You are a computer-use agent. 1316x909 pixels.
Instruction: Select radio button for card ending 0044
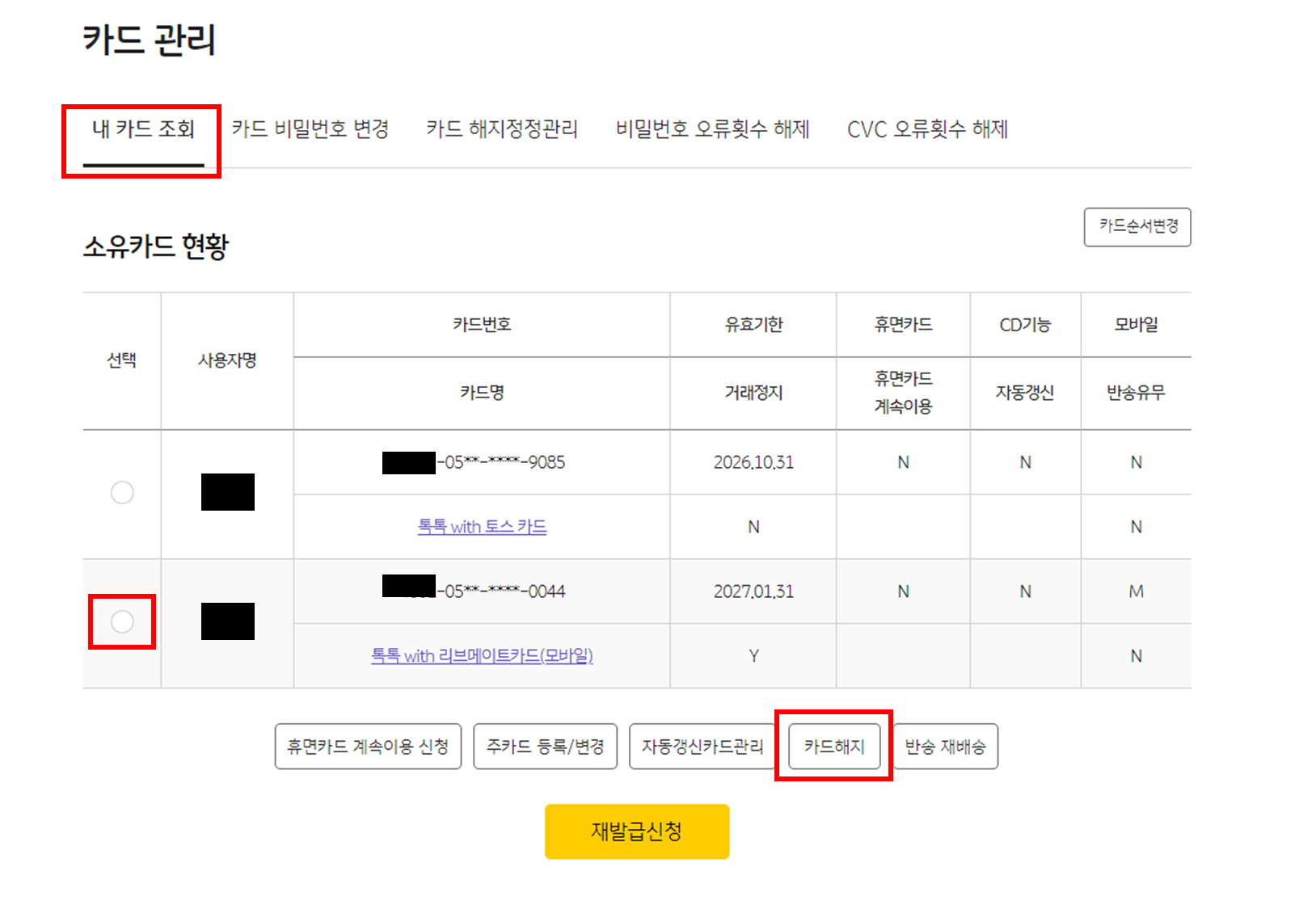coord(122,622)
